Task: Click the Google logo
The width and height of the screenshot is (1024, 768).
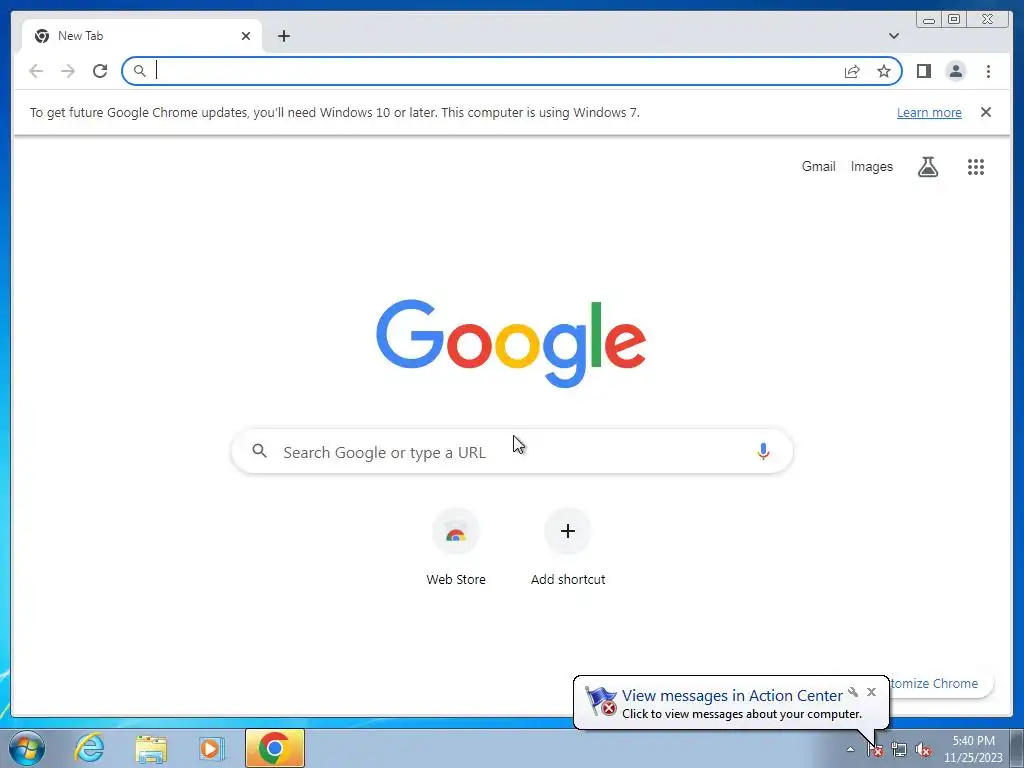Action: click(x=511, y=343)
